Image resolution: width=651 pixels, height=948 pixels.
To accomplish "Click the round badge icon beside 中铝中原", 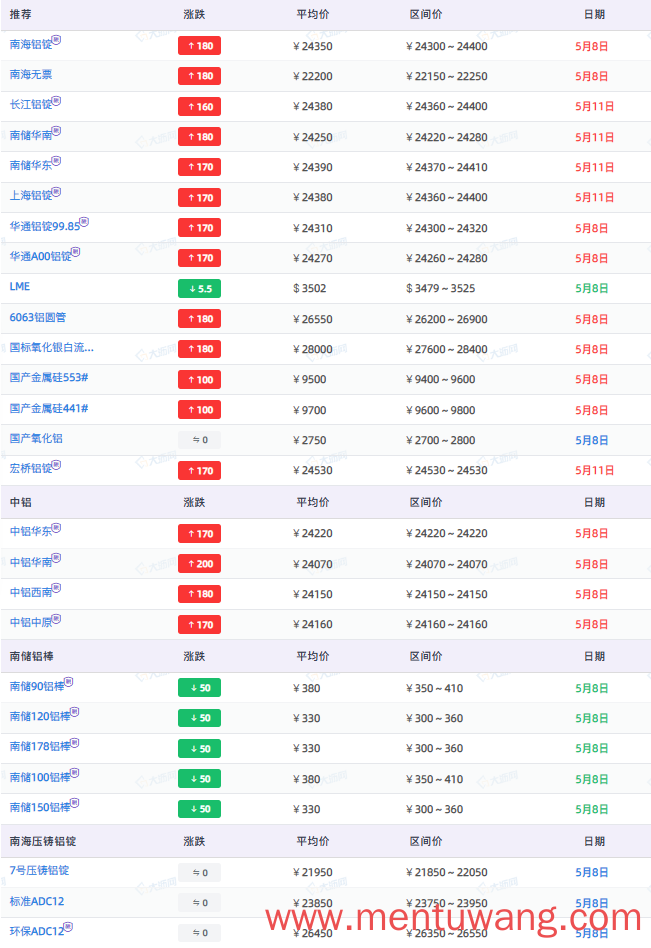I will (56, 618).
